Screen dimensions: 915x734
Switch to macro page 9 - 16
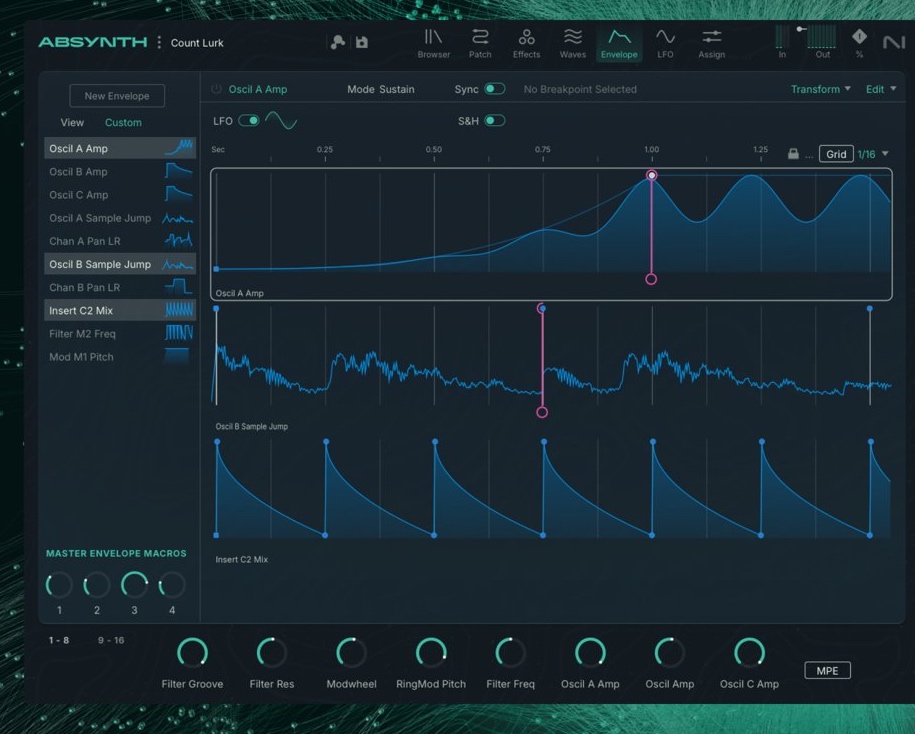click(111, 640)
